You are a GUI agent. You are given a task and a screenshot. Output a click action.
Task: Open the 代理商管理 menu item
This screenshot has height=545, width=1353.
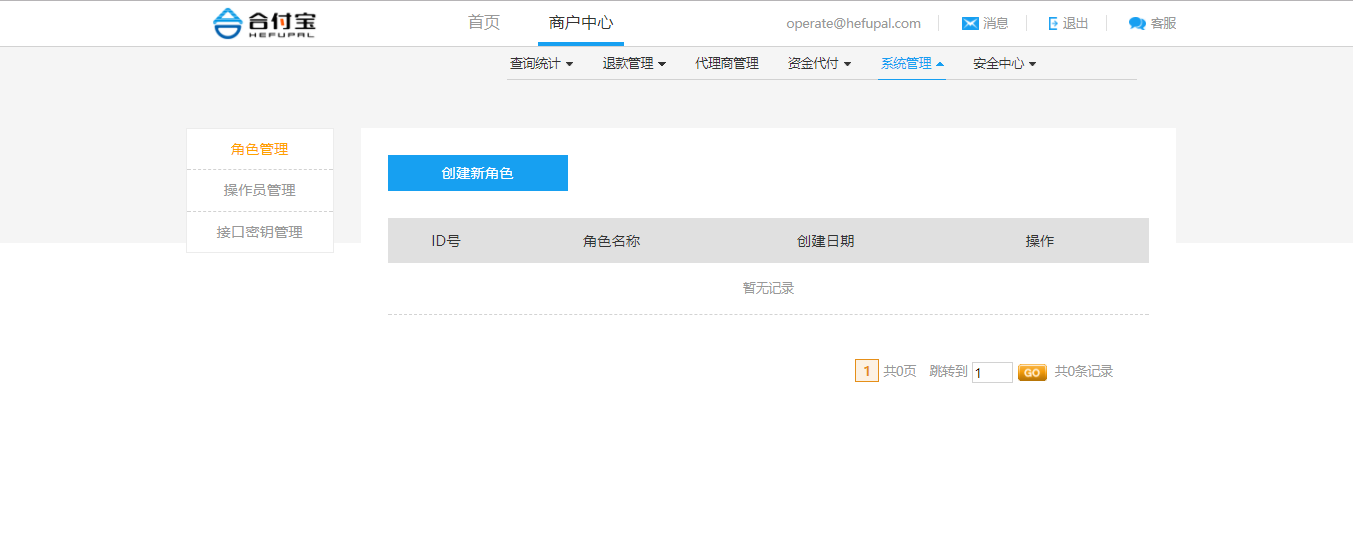click(727, 63)
